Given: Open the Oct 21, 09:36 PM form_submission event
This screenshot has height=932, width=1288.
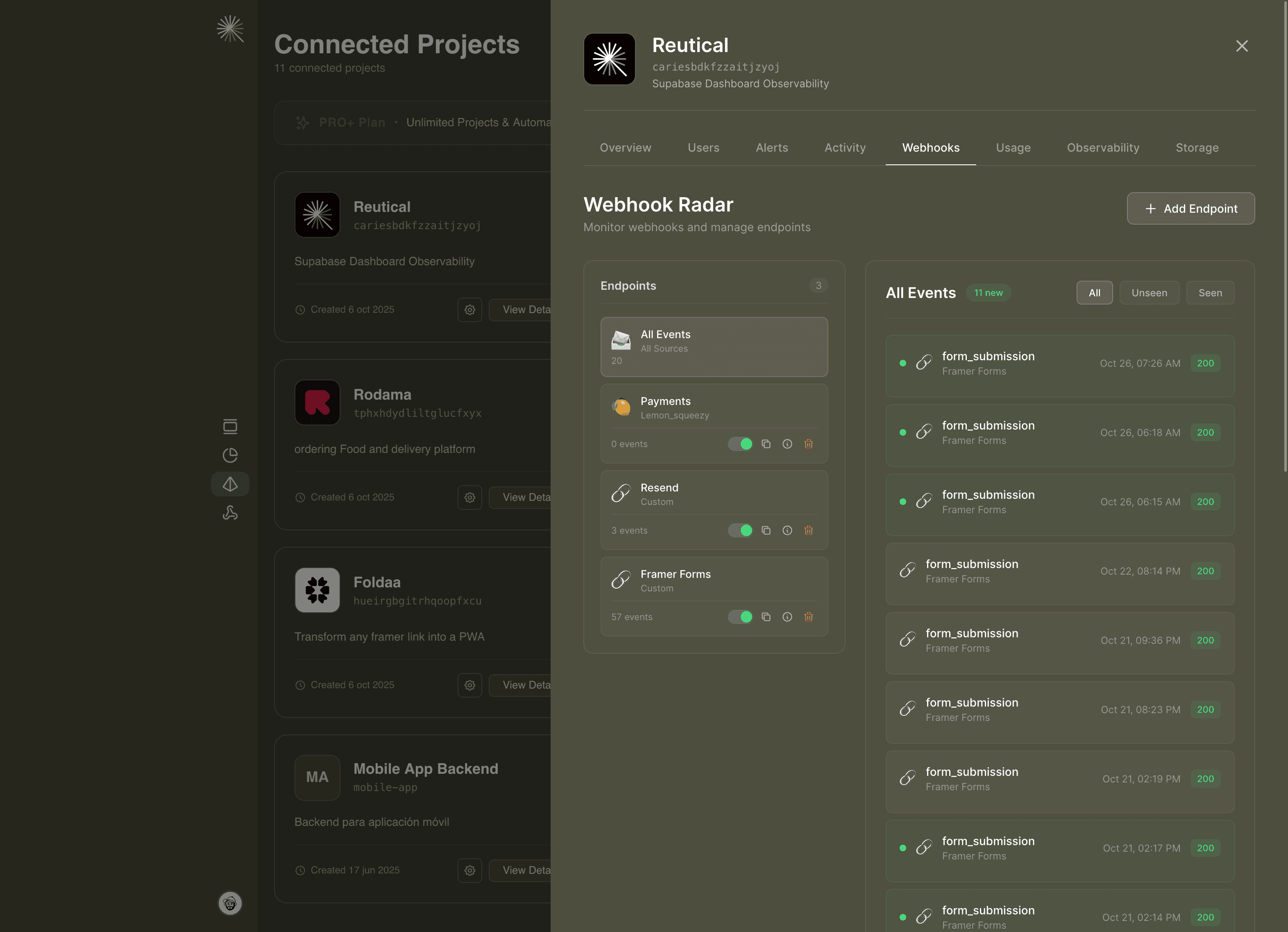Looking at the screenshot, I should [x=1060, y=643].
